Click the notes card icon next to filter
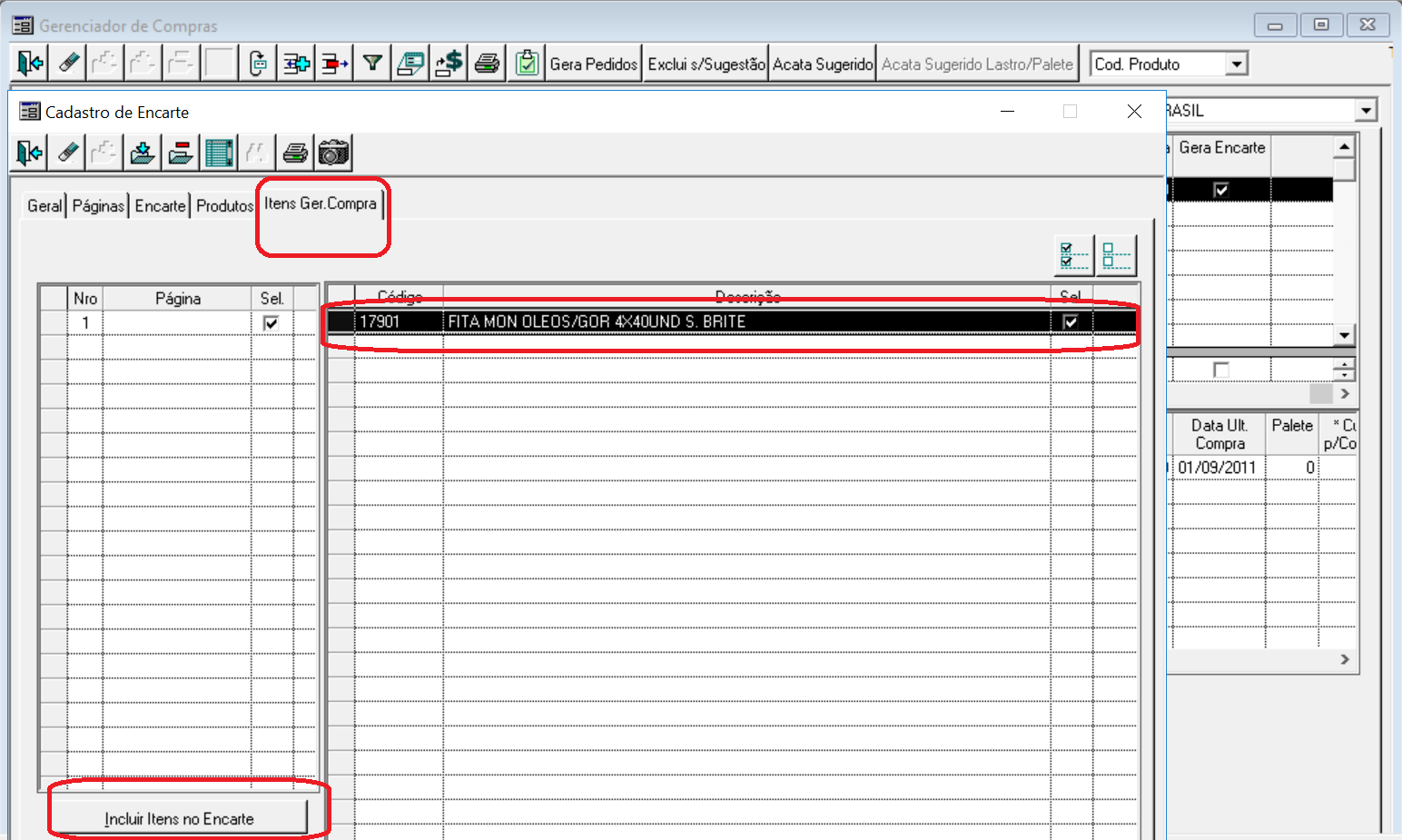The height and width of the screenshot is (840, 1402). coord(410,64)
